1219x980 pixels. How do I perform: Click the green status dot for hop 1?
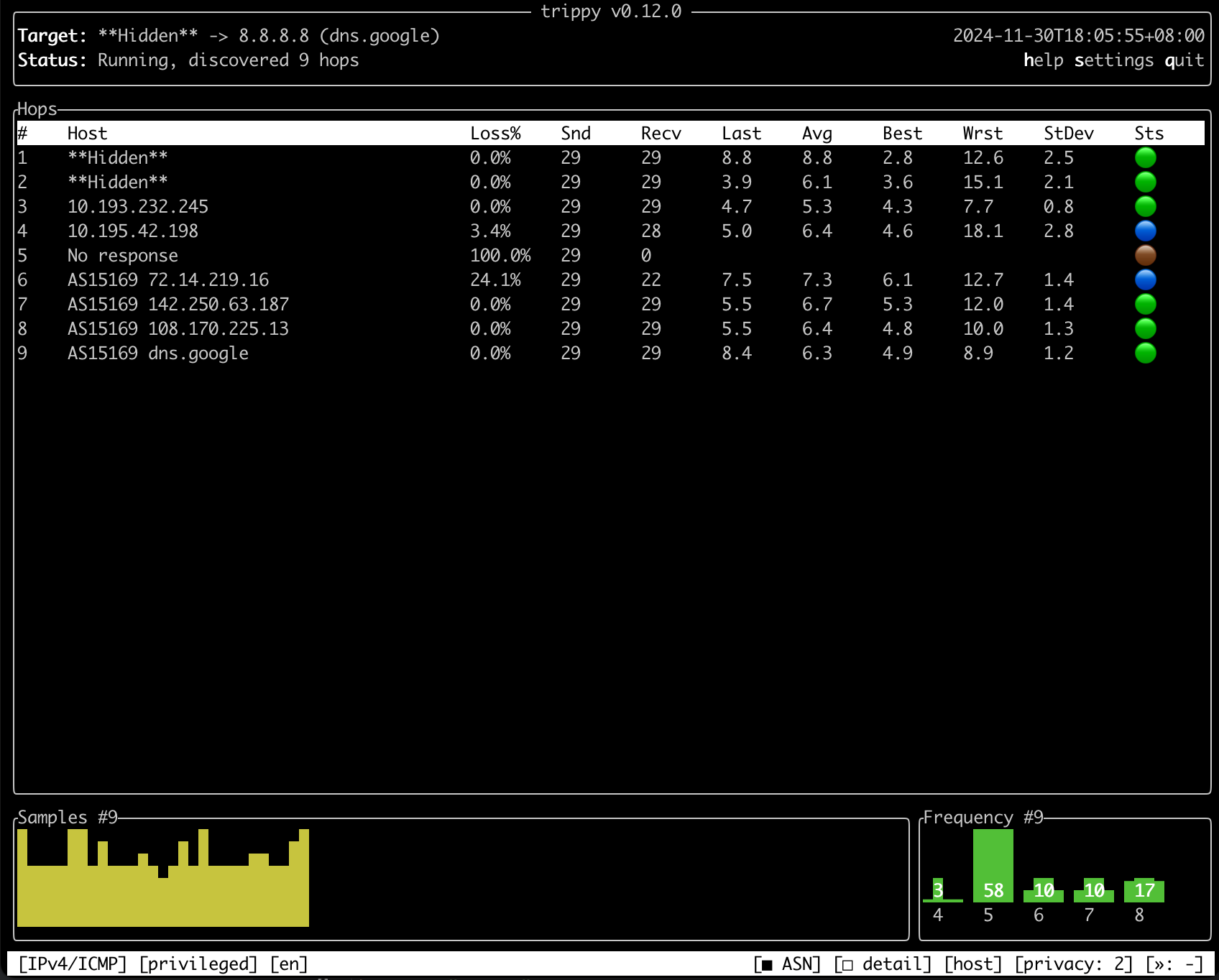pos(1145,157)
